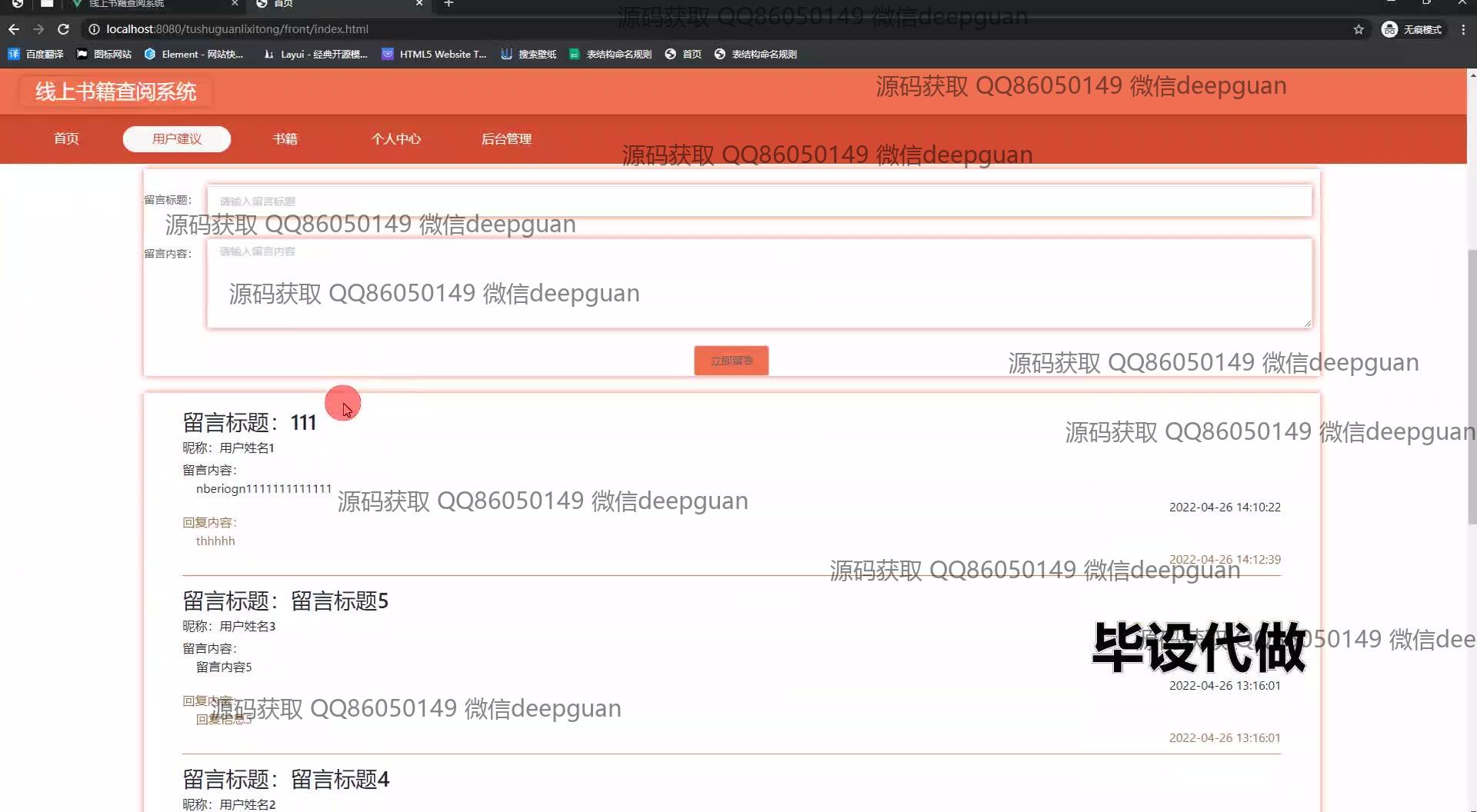The height and width of the screenshot is (812, 1477).
Task: Open the browser three-dot menu
Action: point(1463,29)
